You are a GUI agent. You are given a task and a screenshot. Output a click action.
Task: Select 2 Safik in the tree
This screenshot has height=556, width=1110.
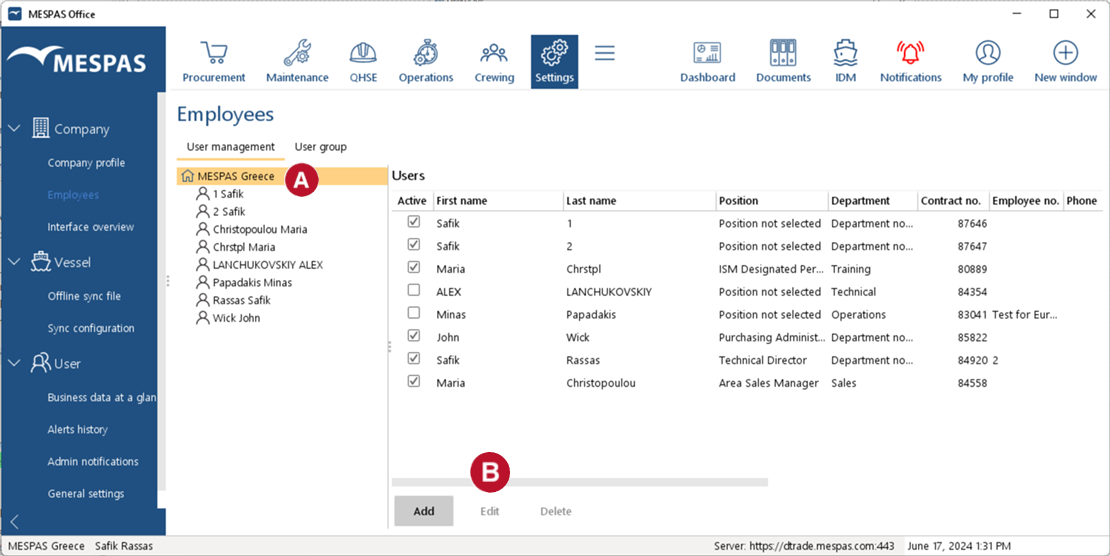pyautogui.click(x=229, y=211)
